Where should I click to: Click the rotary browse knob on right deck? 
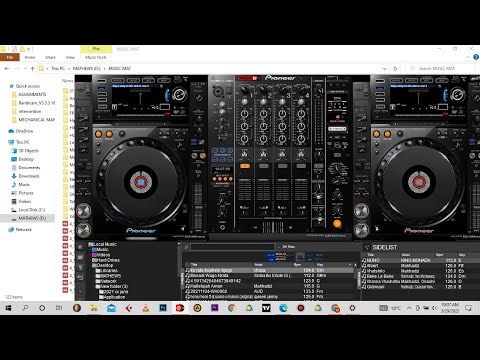coord(458,95)
